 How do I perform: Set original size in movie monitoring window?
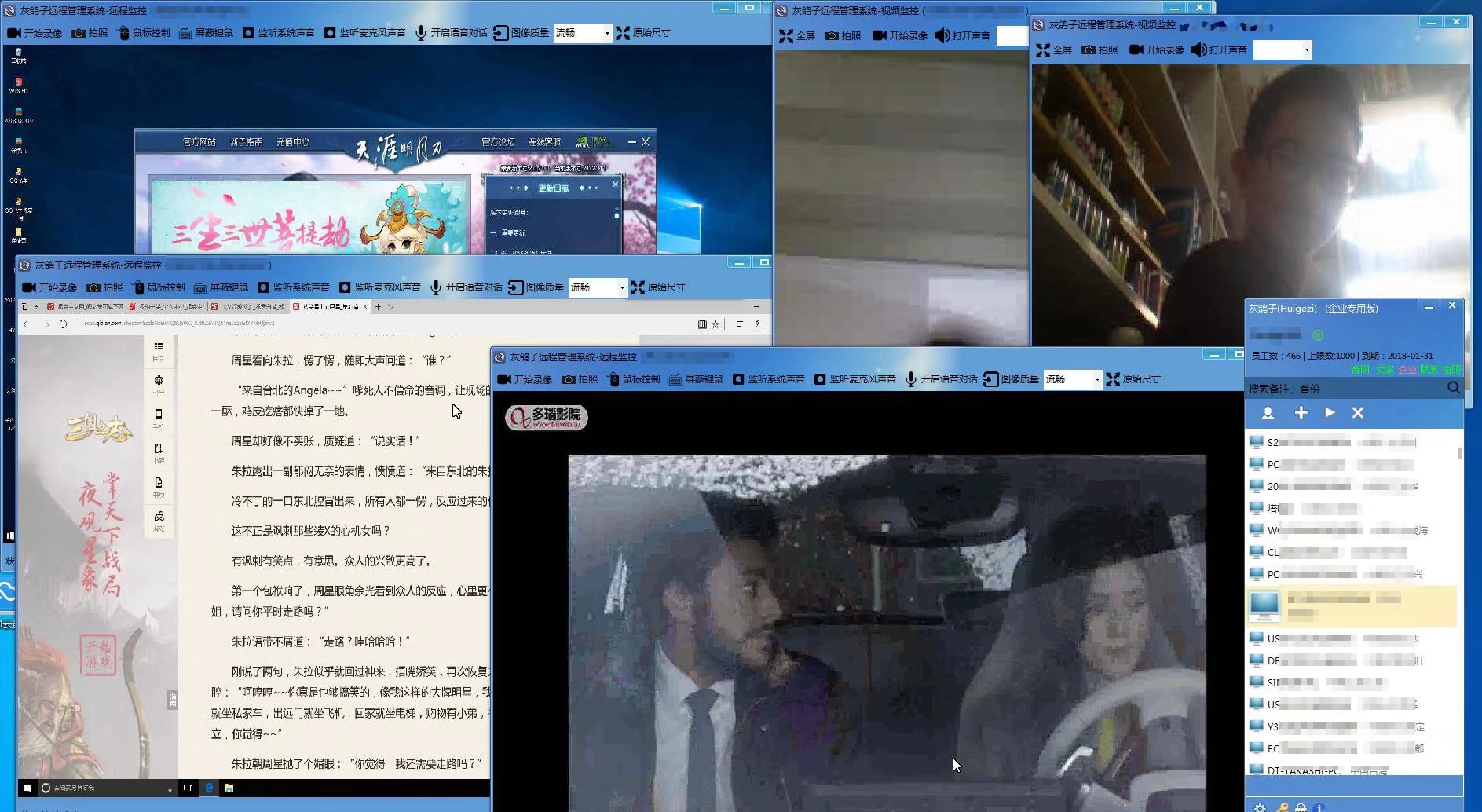[1133, 379]
